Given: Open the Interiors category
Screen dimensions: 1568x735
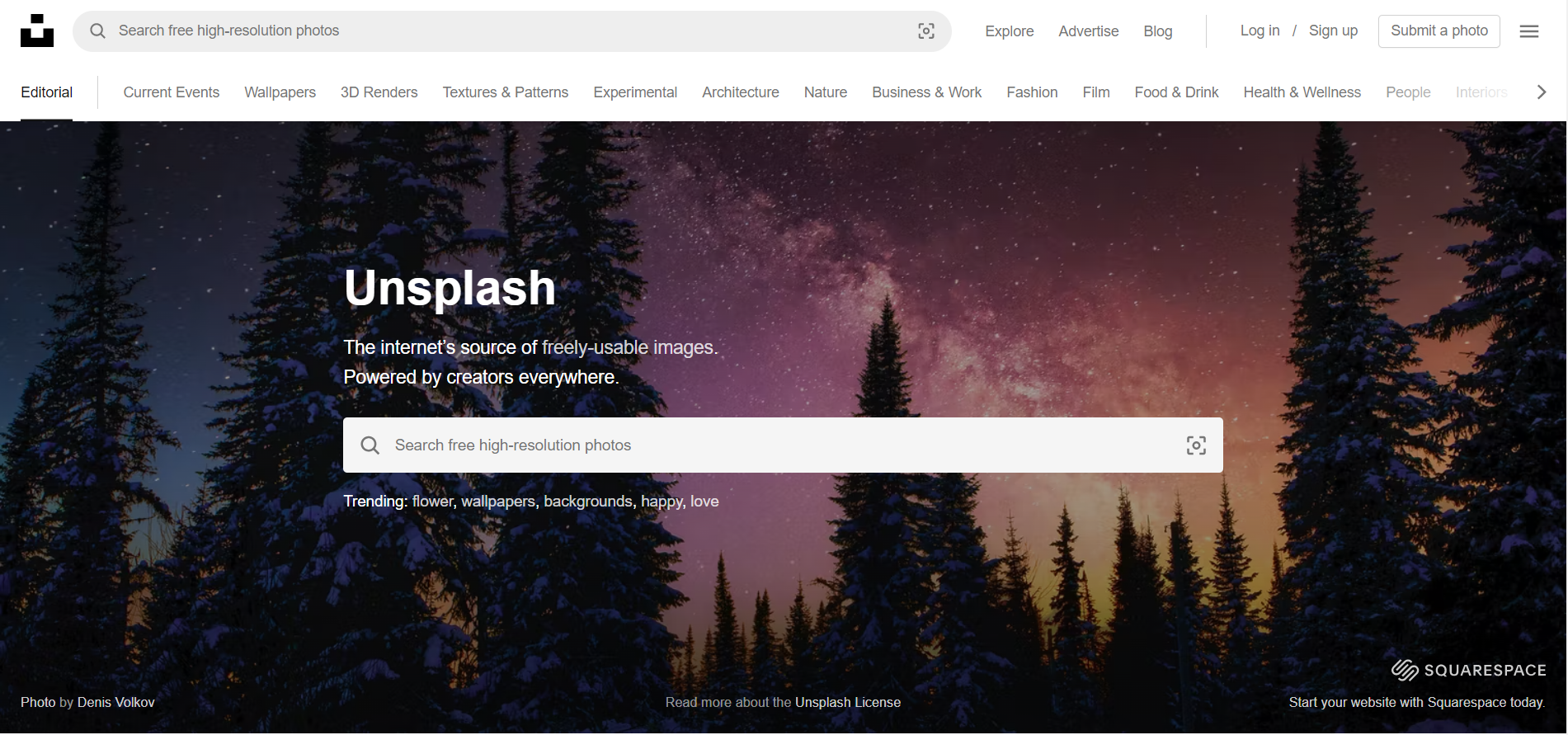Looking at the screenshot, I should pyautogui.click(x=1481, y=92).
